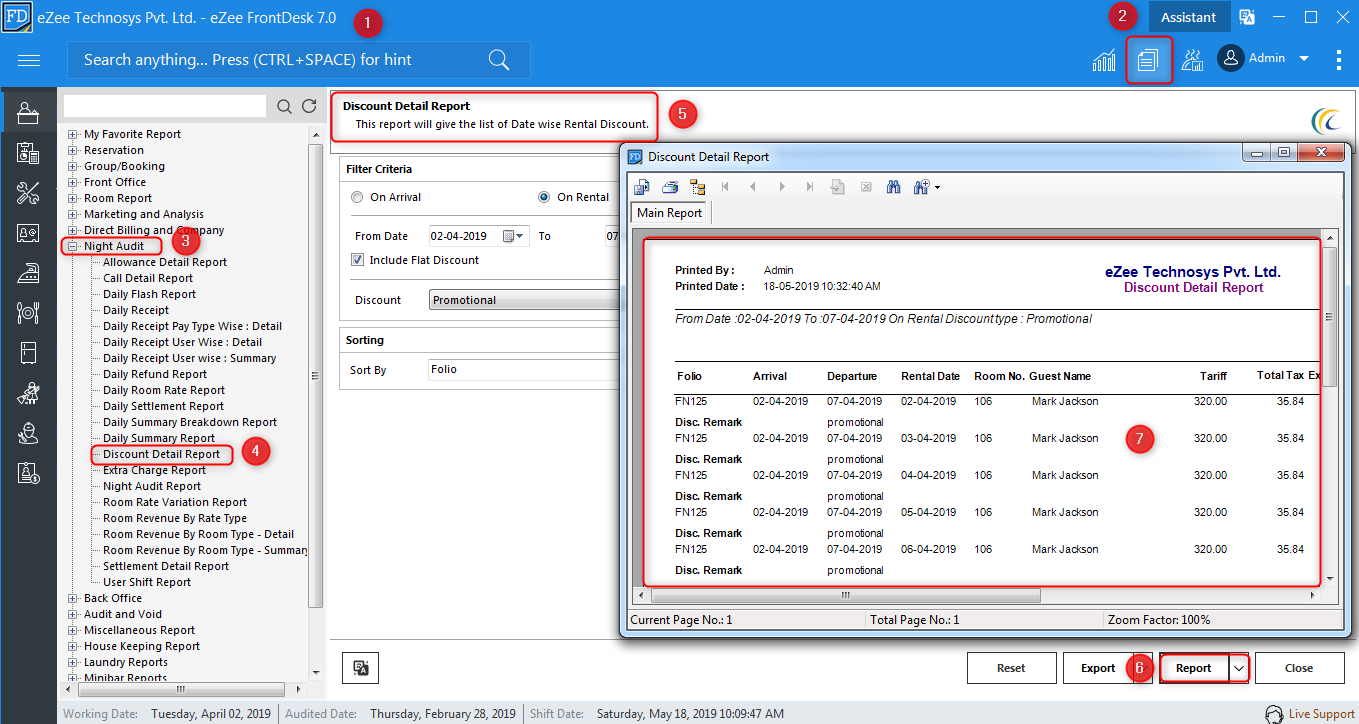1359x724 pixels.
Task: Expand the My Favorite Report node
Action: 72,134
